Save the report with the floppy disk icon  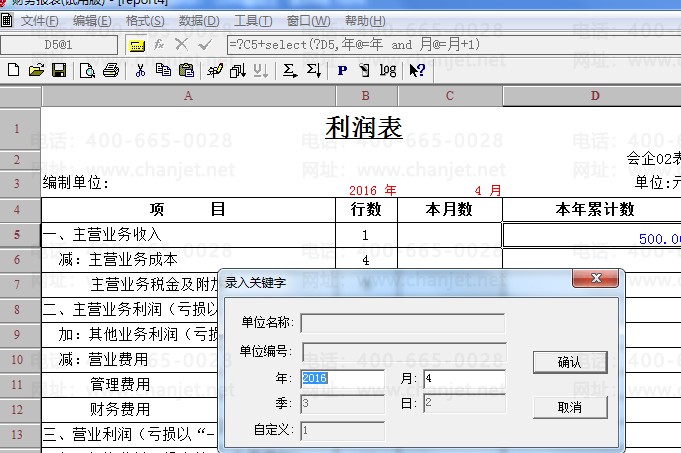[59, 70]
